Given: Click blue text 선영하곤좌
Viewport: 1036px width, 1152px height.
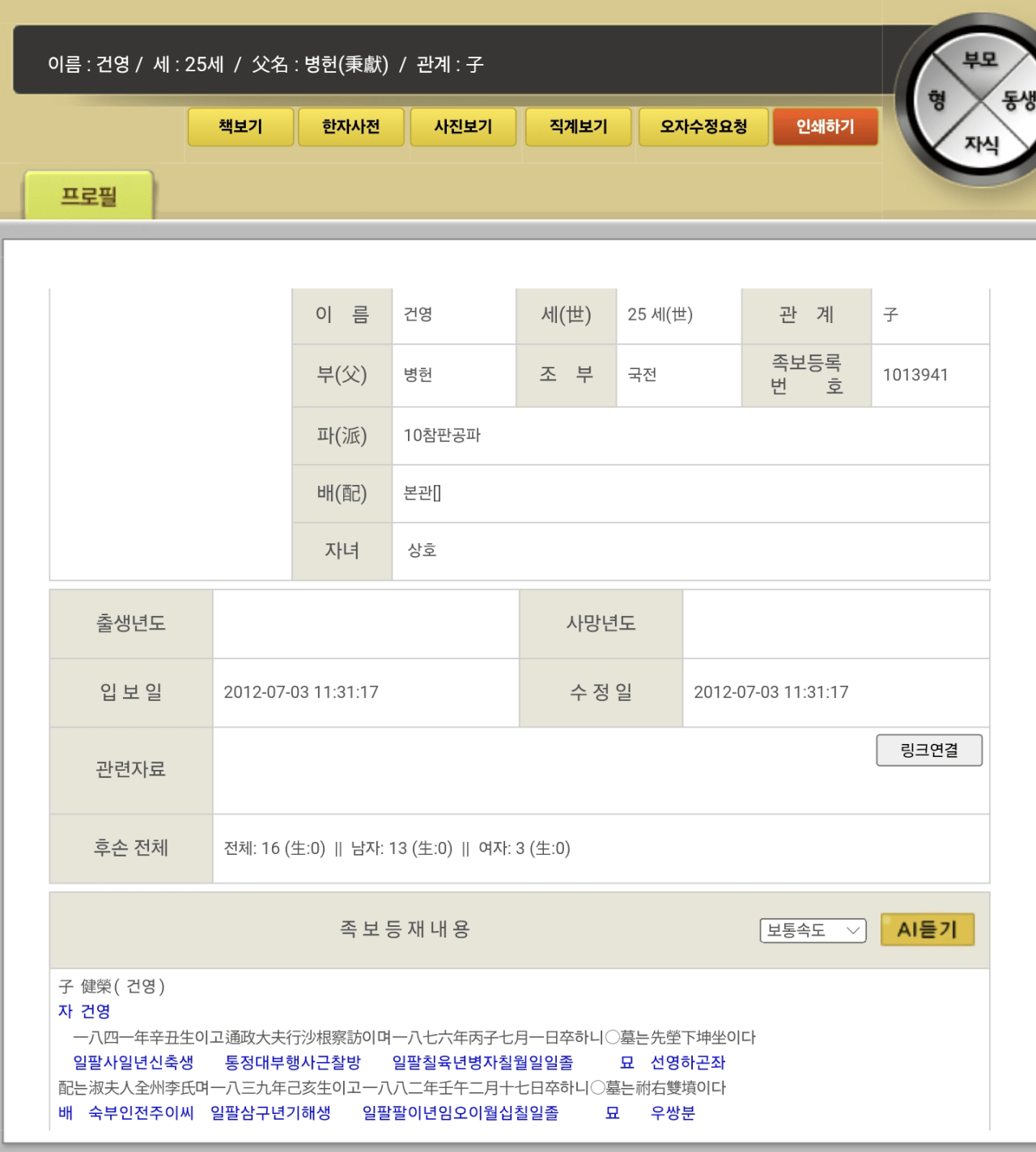Looking at the screenshot, I should 688,1062.
